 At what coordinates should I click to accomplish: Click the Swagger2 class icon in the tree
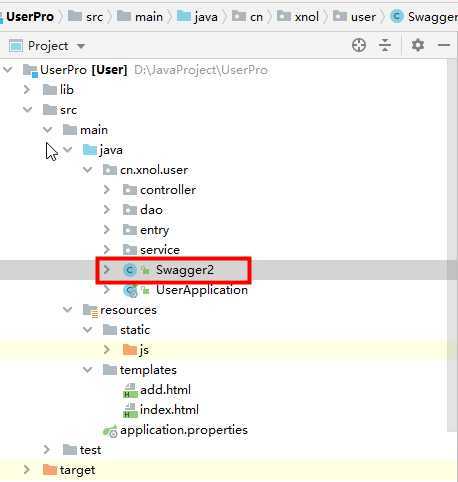coord(129,270)
